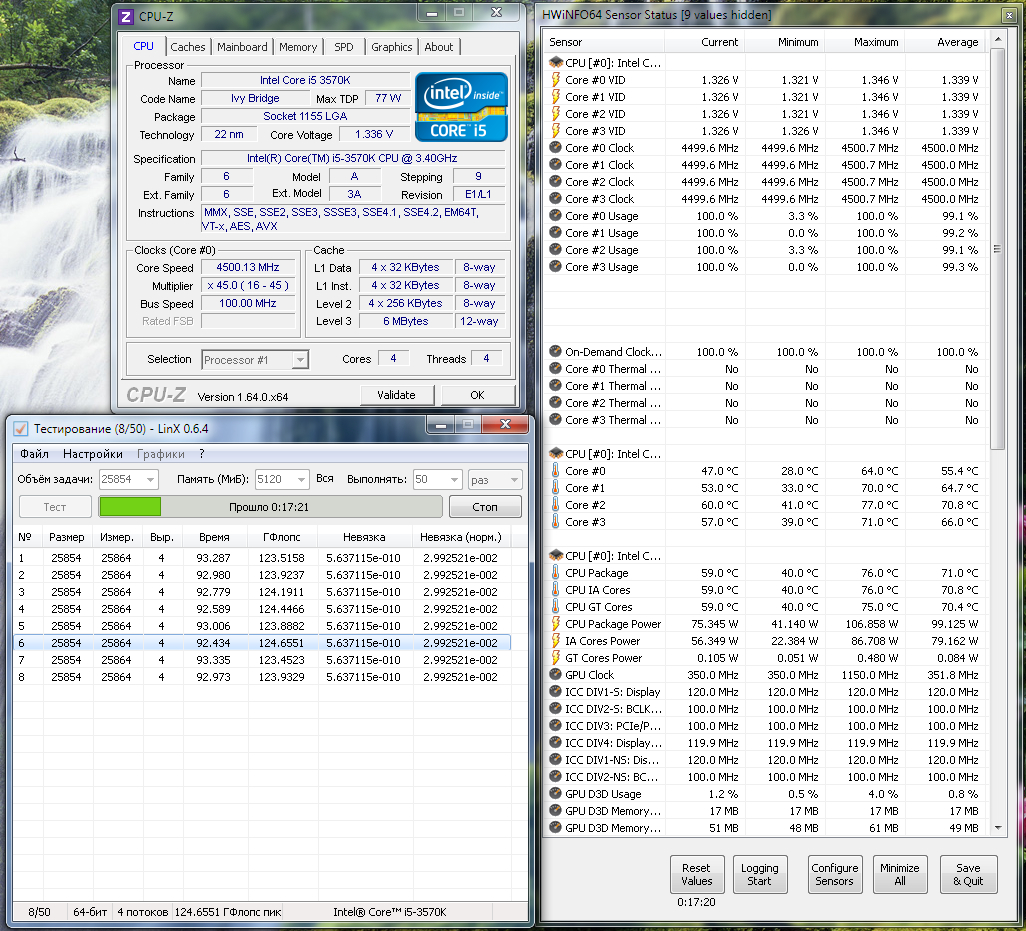Click the Intel Core i5 logo badge
The image size is (1026, 931).
461,107
